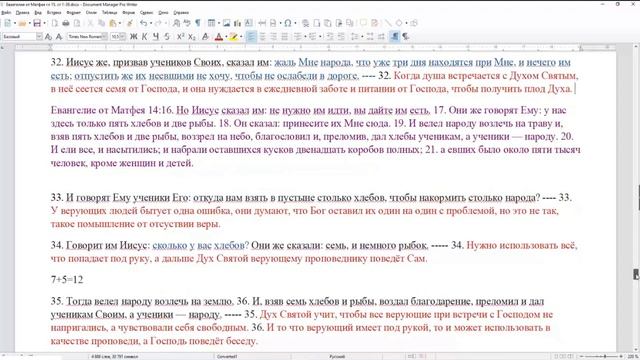Redo the last undone action
This screenshot has width=640, height=360.
(x=158, y=23)
